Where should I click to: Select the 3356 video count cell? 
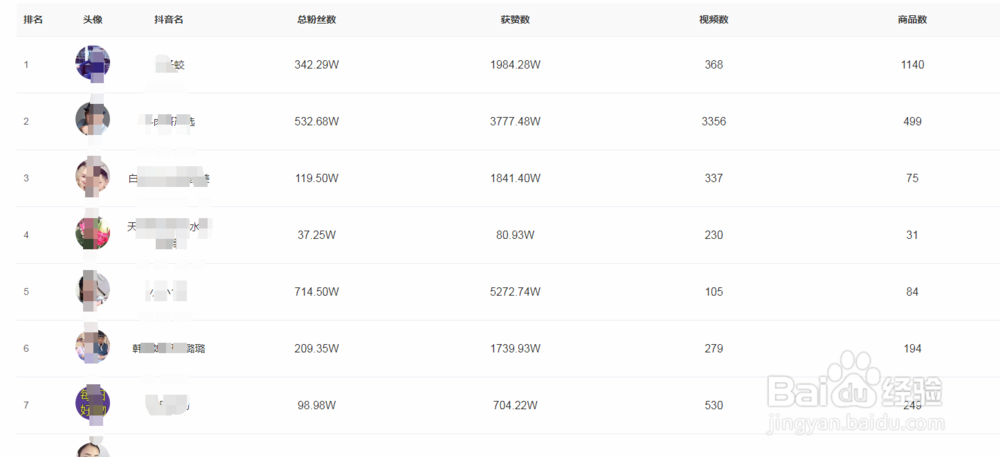click(x=714, y=121)
